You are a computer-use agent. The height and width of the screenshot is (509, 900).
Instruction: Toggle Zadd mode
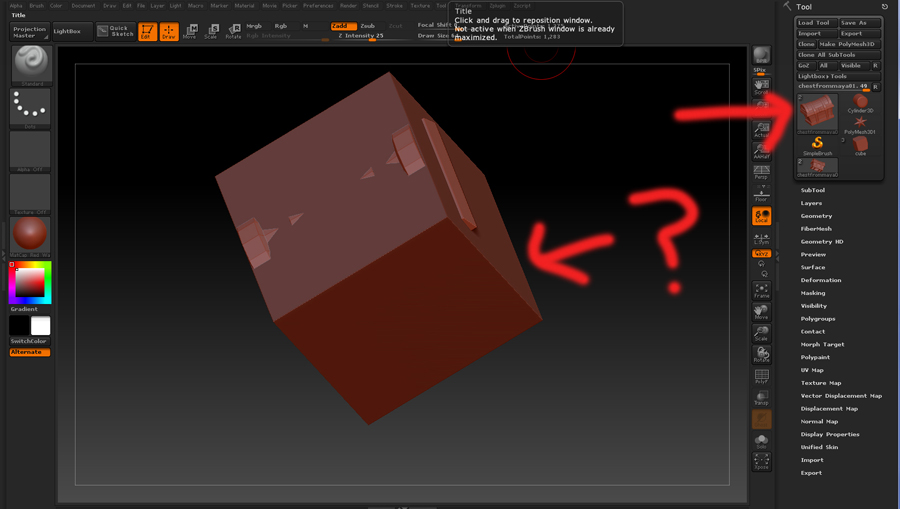[343, 26]
